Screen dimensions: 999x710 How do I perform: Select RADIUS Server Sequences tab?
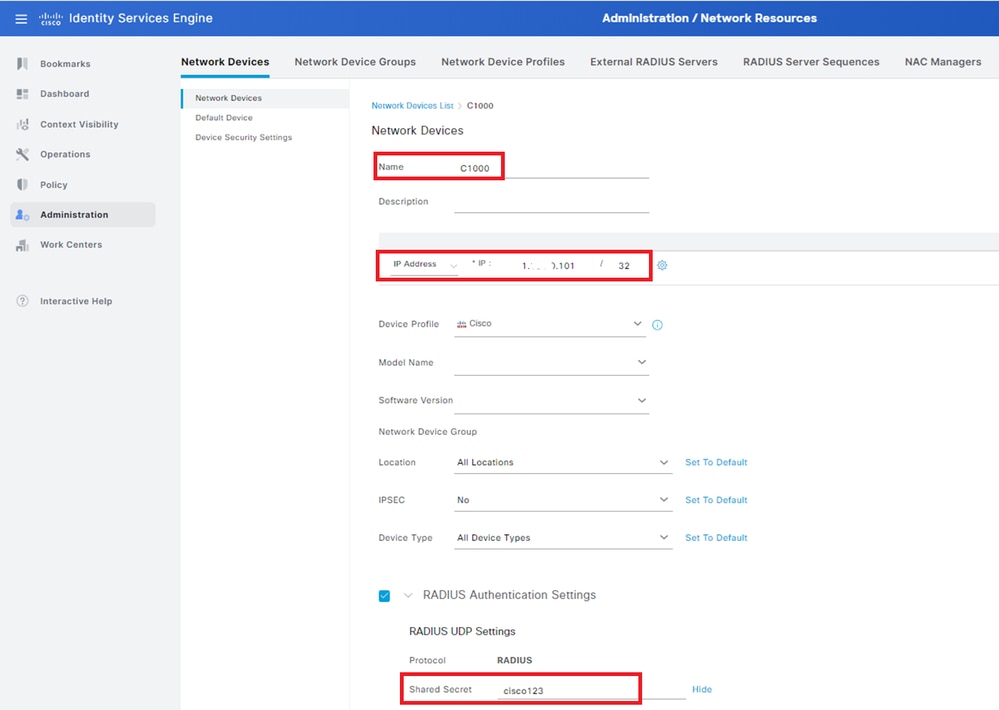coord(811,62)
